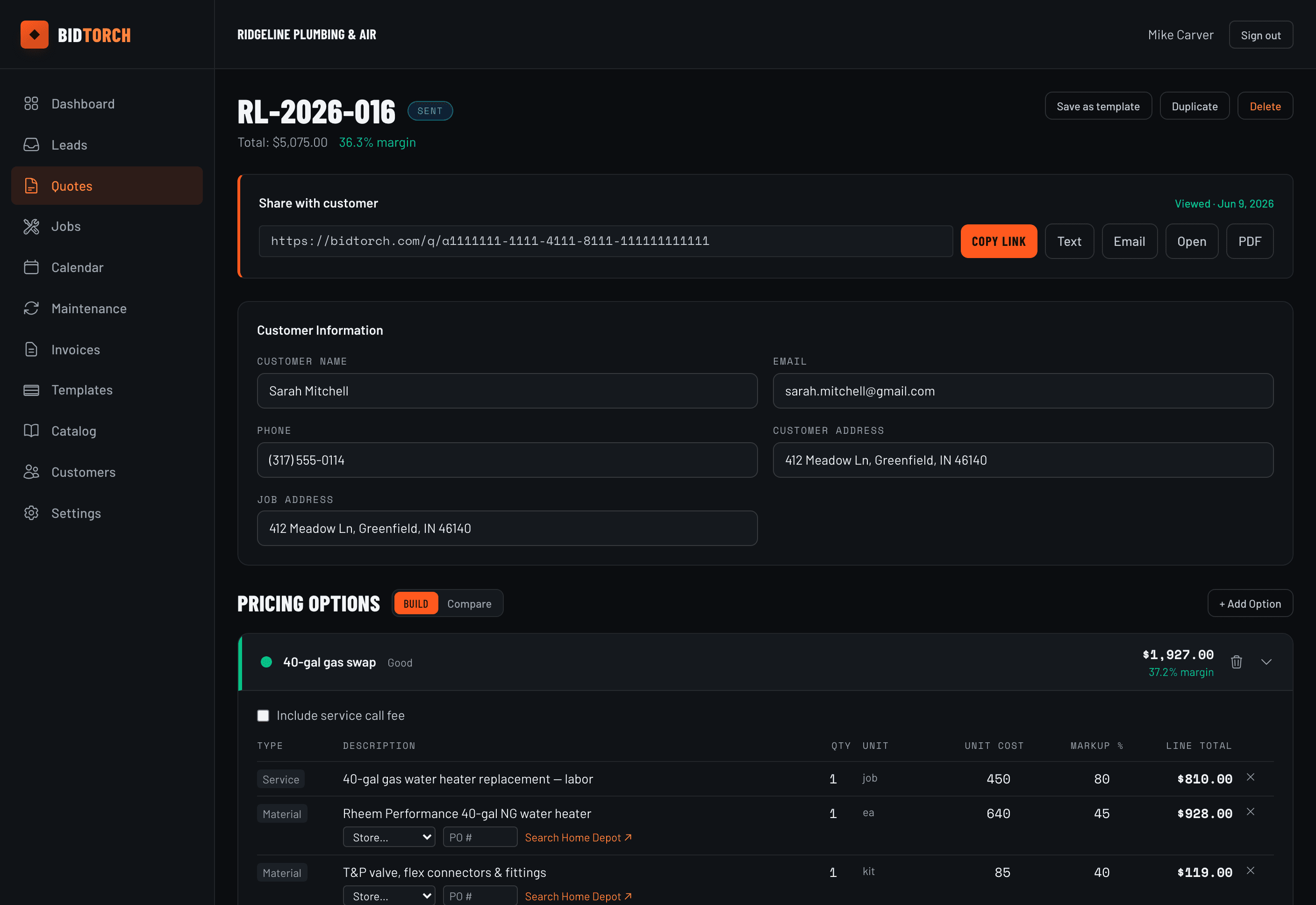
Task: Open Store dropdown for Rheem water heater
Action: point(389,837)
